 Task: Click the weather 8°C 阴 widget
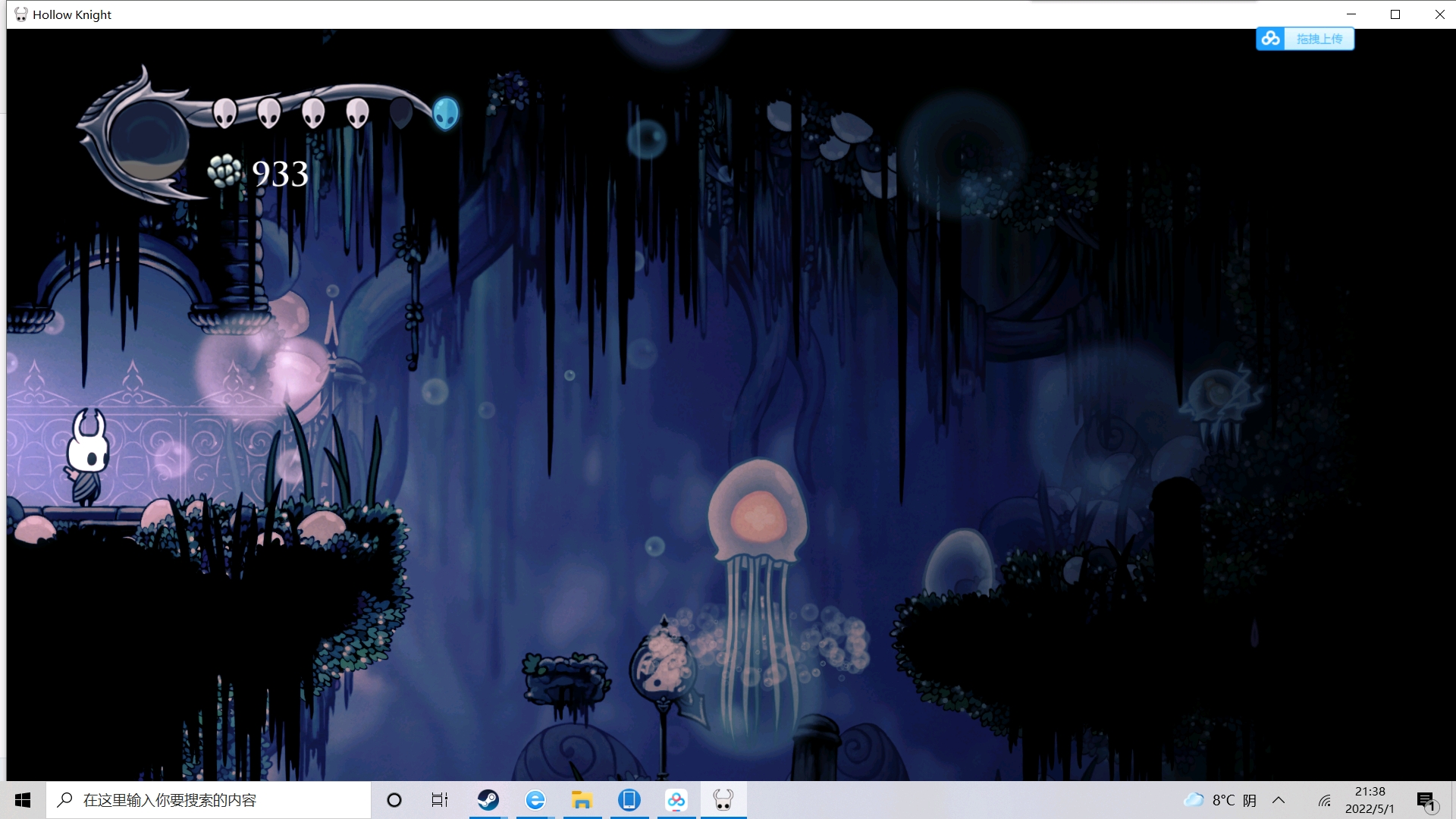(x=1220, y=800)
